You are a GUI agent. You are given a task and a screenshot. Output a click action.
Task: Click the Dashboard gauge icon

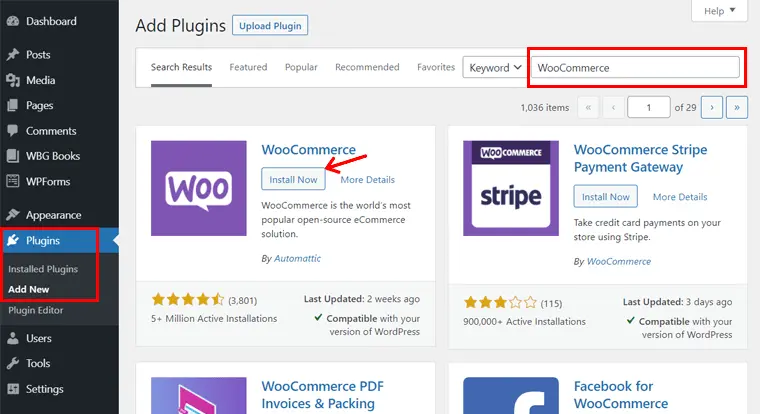pos(13,21)
